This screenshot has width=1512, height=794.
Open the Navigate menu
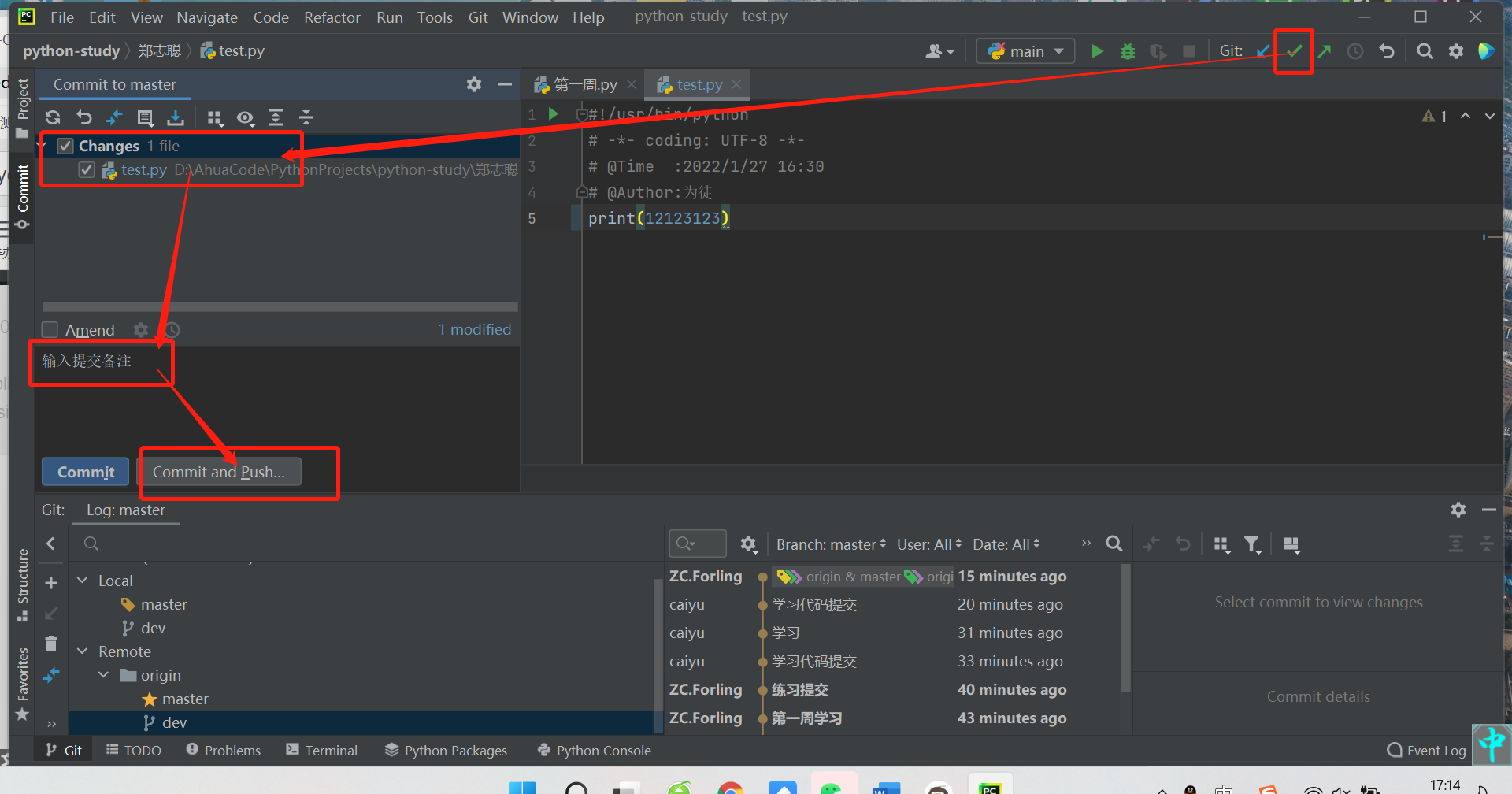click(x=207, y=17)
